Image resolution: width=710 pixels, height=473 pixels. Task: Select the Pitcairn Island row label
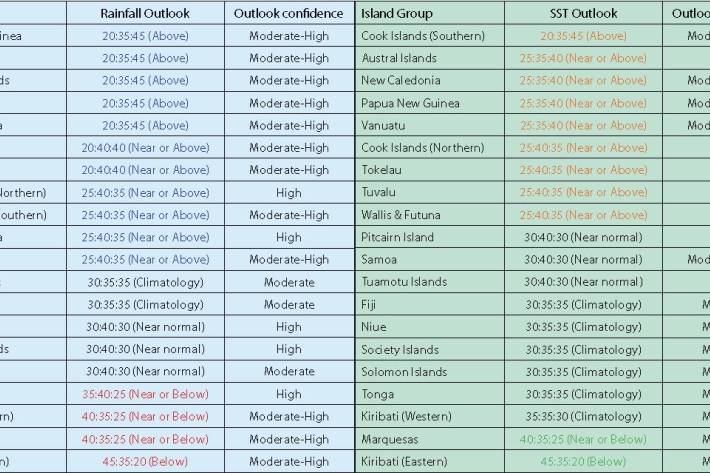[x=397, y=237]
